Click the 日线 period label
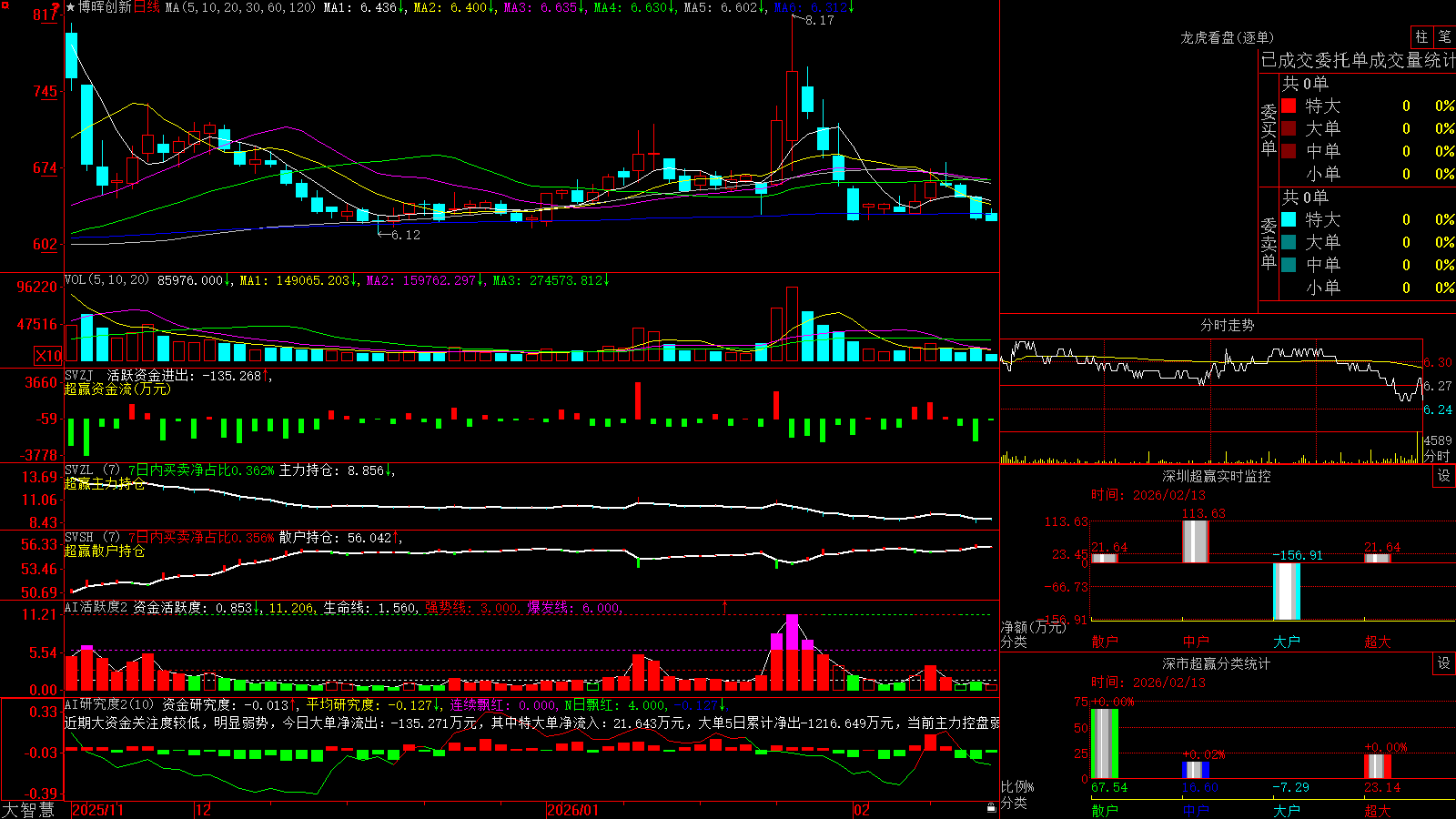This screenshot has width=1456, height=819. (147, 7)
